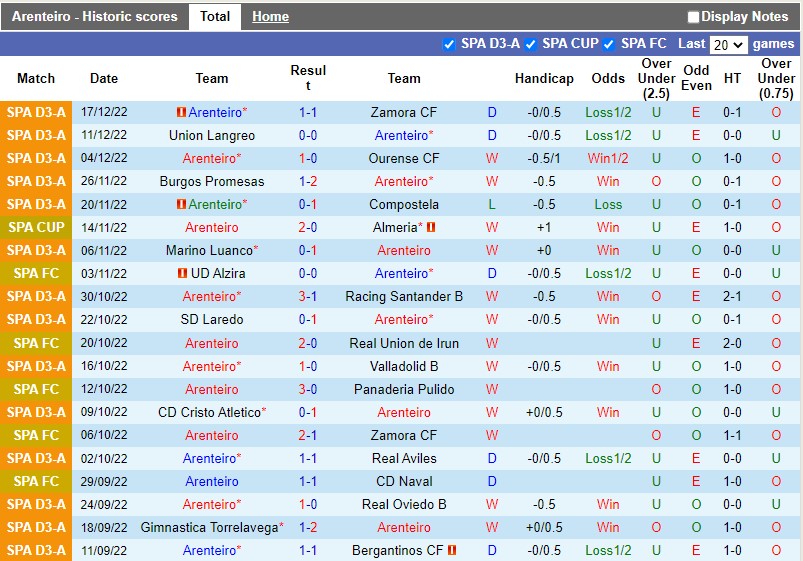Viewport: 803px width, 561px height.
Task: Click the +1 handicap in Almeria row
Action: [544, 227]
